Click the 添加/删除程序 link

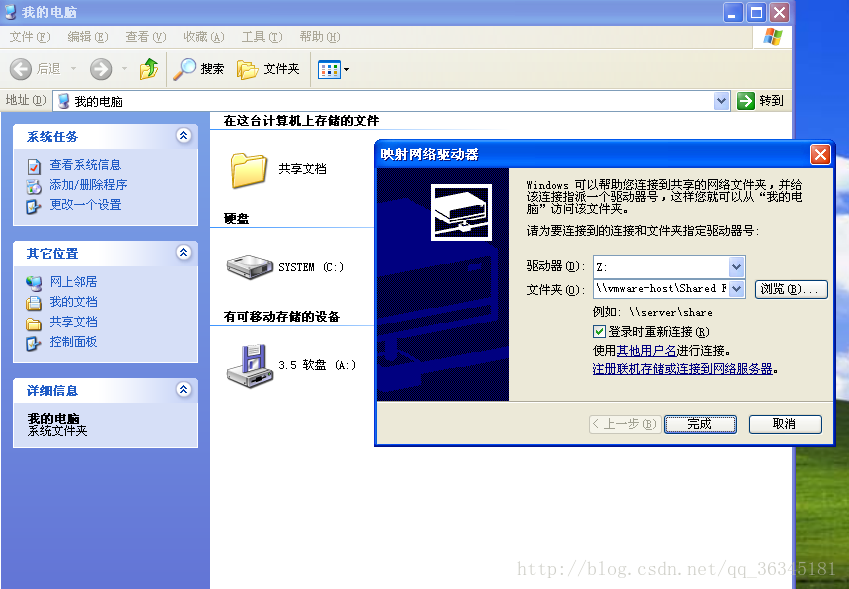click(88, 185)
